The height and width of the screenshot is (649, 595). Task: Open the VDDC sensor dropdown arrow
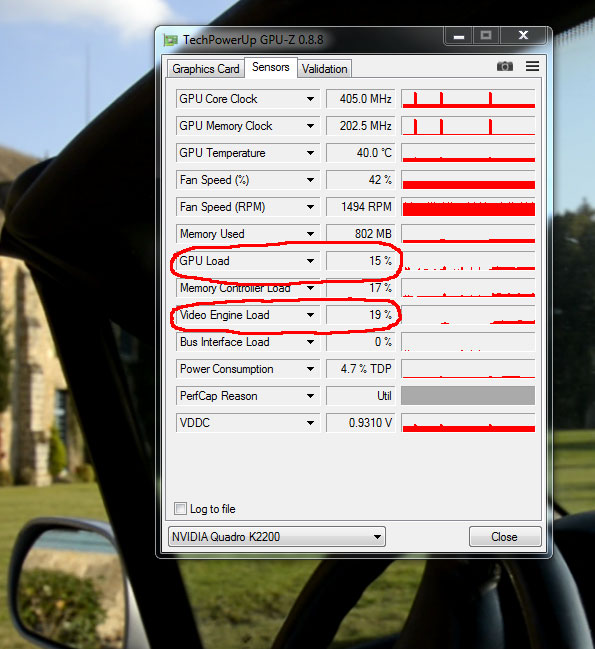[310, 423]
